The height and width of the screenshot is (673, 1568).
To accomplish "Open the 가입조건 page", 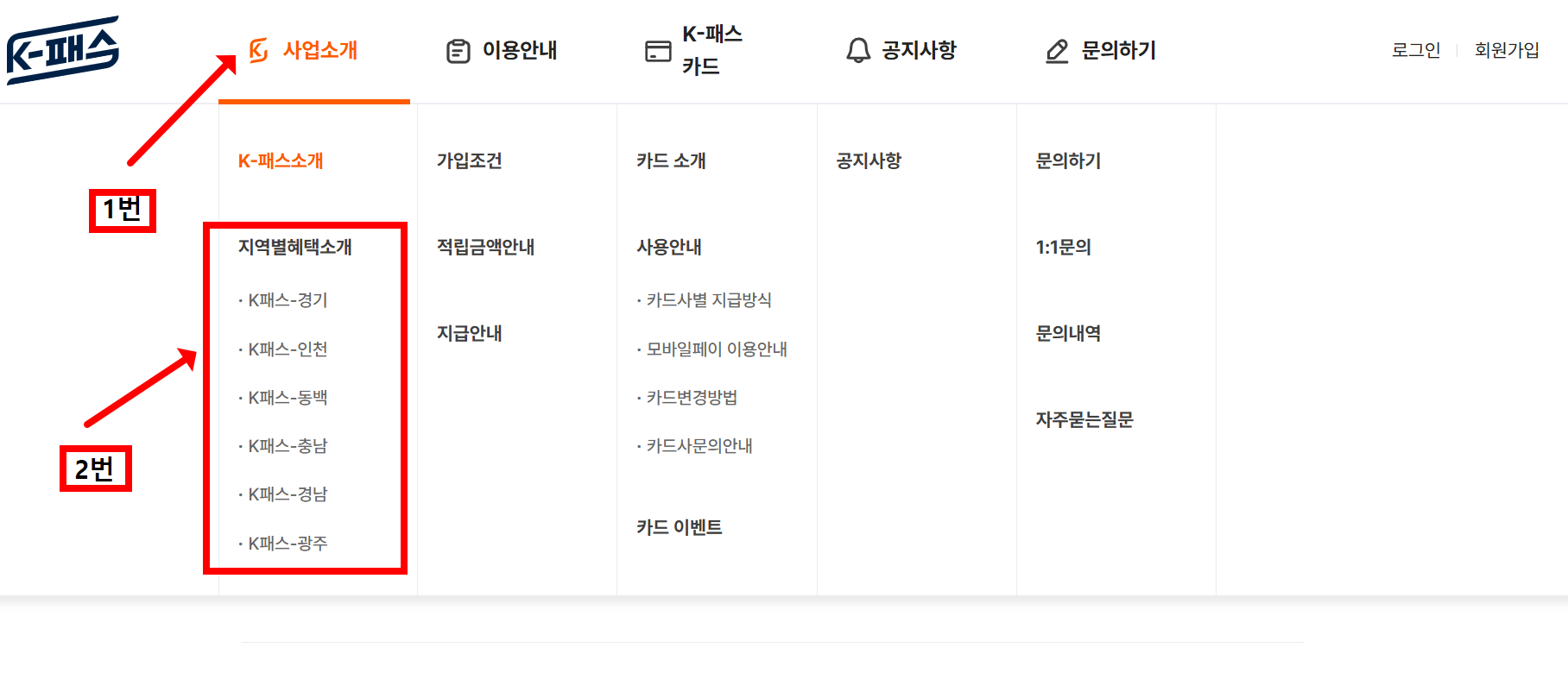I will (x=468, y=160).
